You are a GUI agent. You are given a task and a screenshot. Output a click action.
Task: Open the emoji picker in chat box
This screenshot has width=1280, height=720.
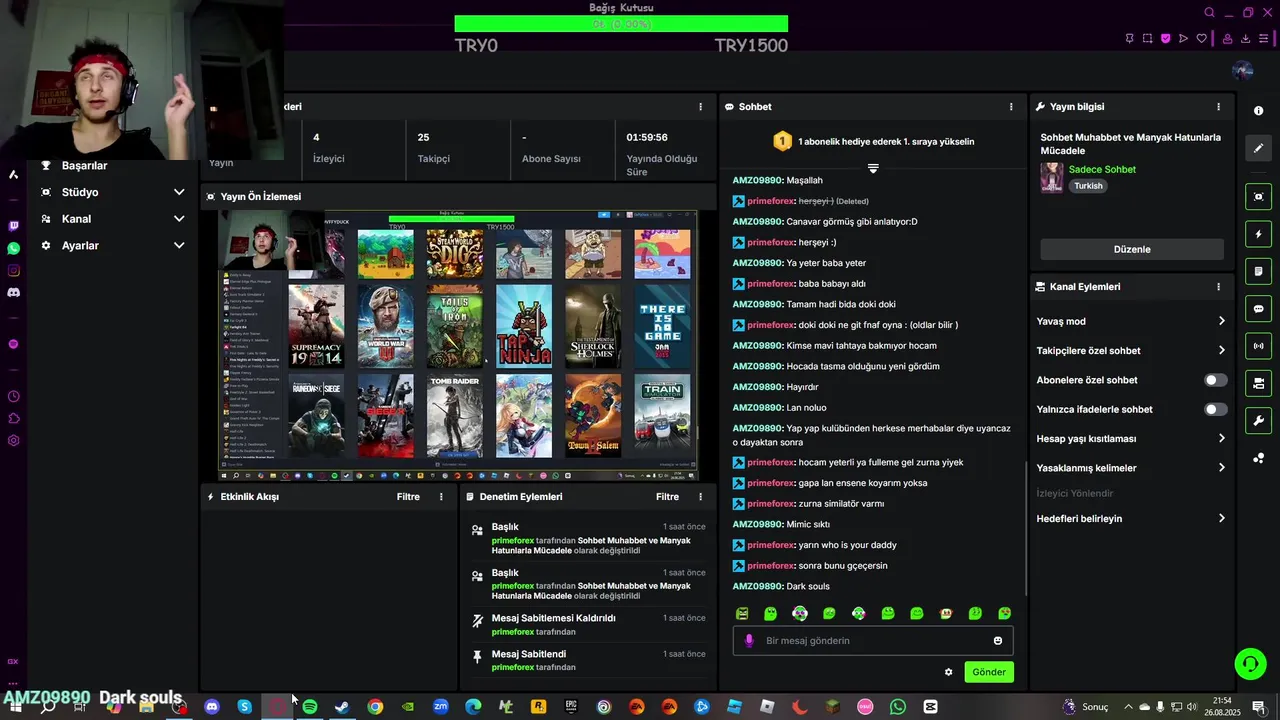[x=997, y=641]
